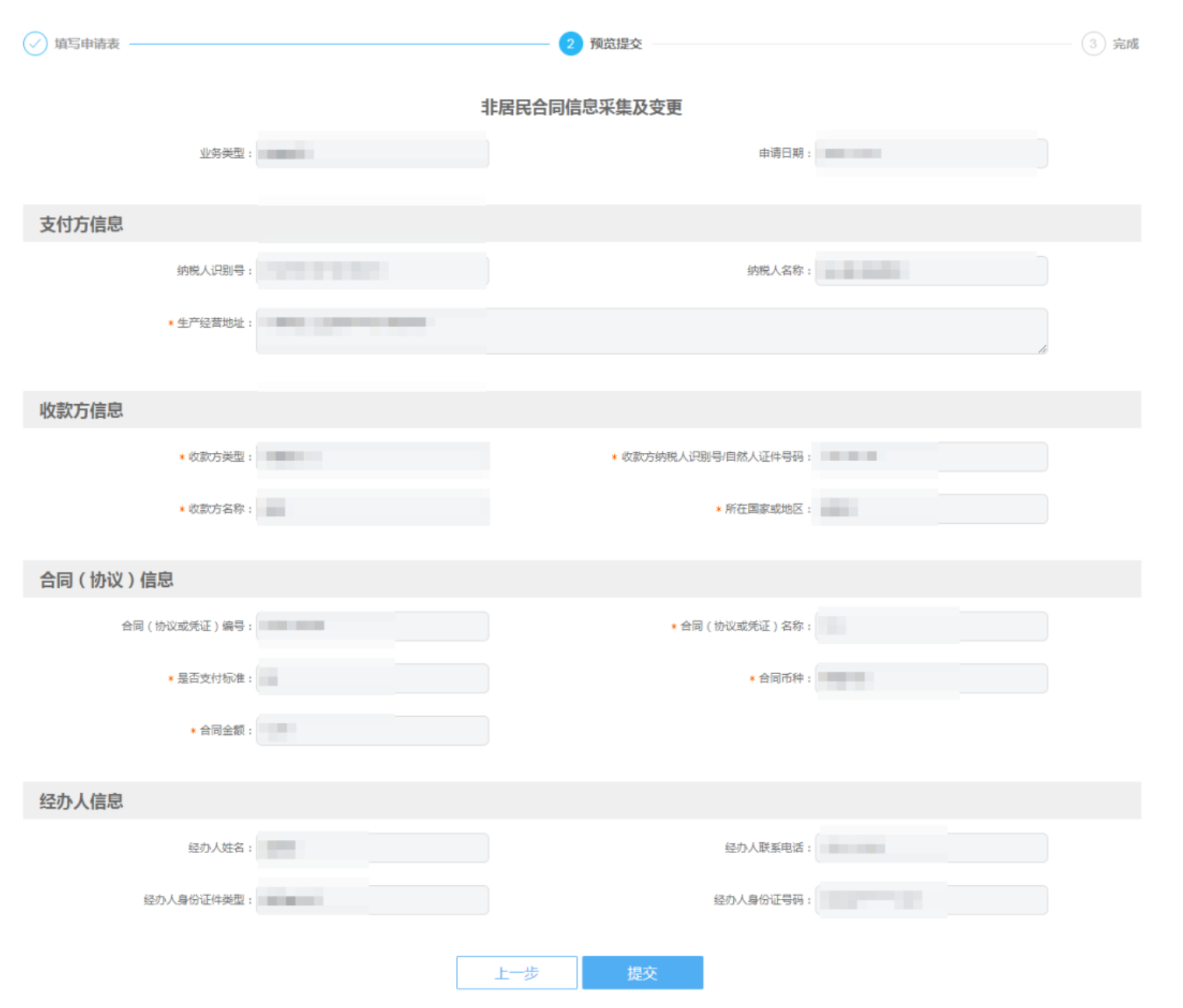The width and height of the screenshot is (1183, 1008).
Task: Click the 非居民合同信息采集及变更 title
Action: (x=581, y=107)
